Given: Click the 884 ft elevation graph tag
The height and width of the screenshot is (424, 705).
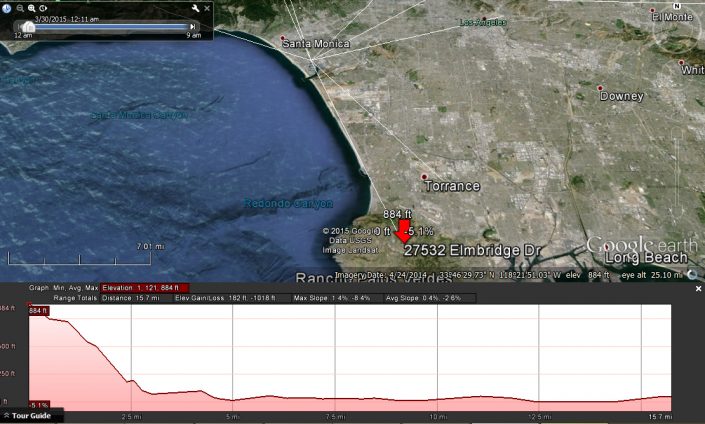Looking at the screenshot, I should (x=38, y=311).
